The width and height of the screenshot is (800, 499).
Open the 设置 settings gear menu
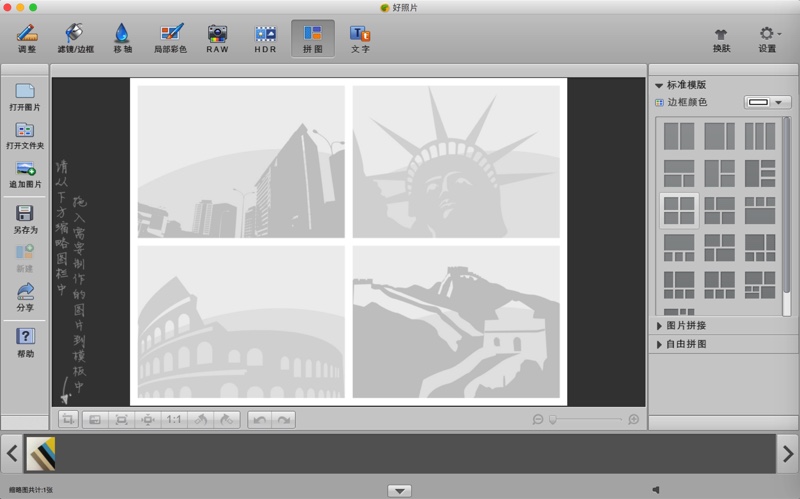[x=768, y=40]
